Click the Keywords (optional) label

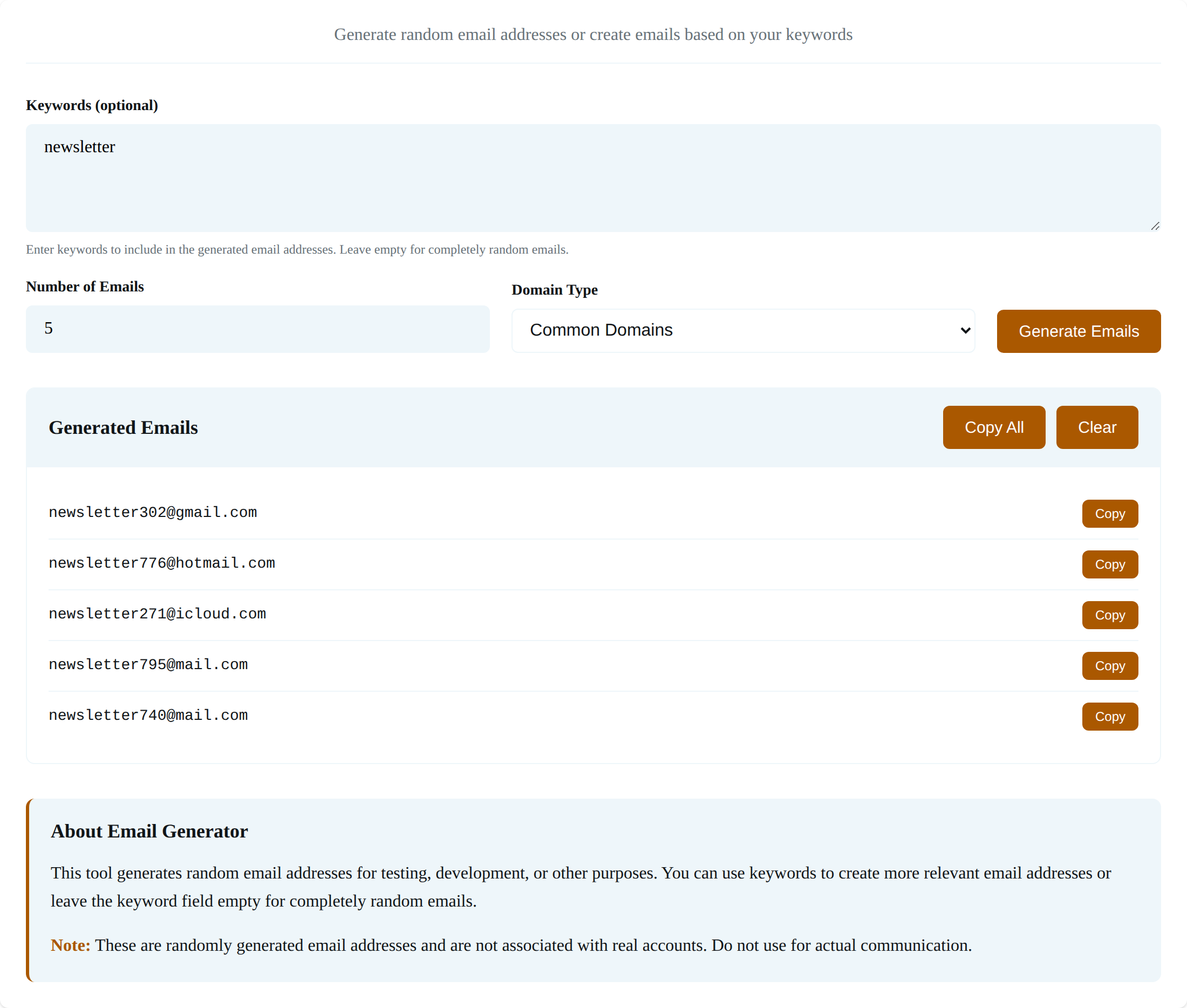pyautogui.click(x=92, y=105)
